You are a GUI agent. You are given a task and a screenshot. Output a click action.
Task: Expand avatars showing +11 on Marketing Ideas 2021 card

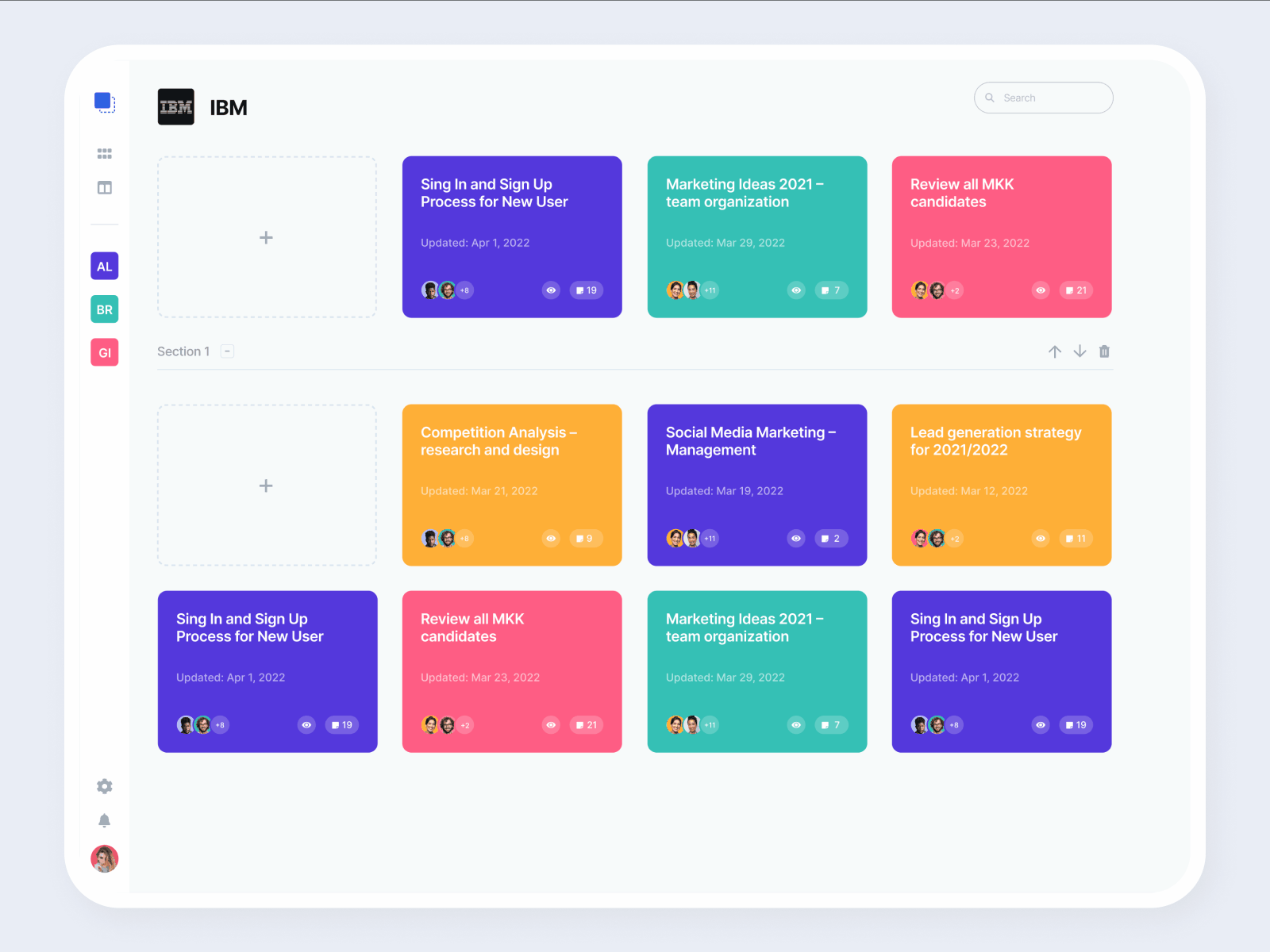coord(709,290)
